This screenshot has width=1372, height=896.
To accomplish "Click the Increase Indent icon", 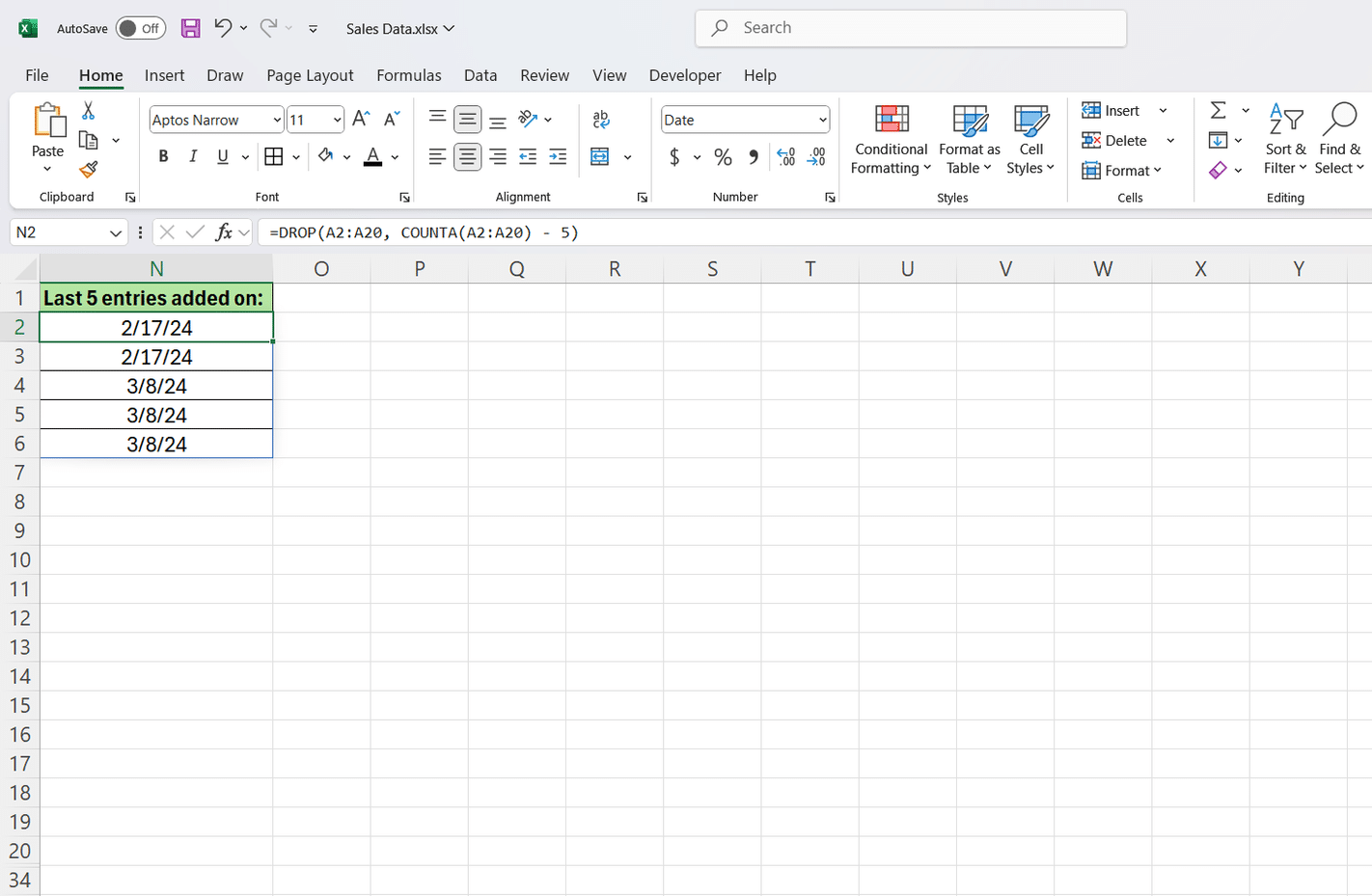I will coord(558,156).
